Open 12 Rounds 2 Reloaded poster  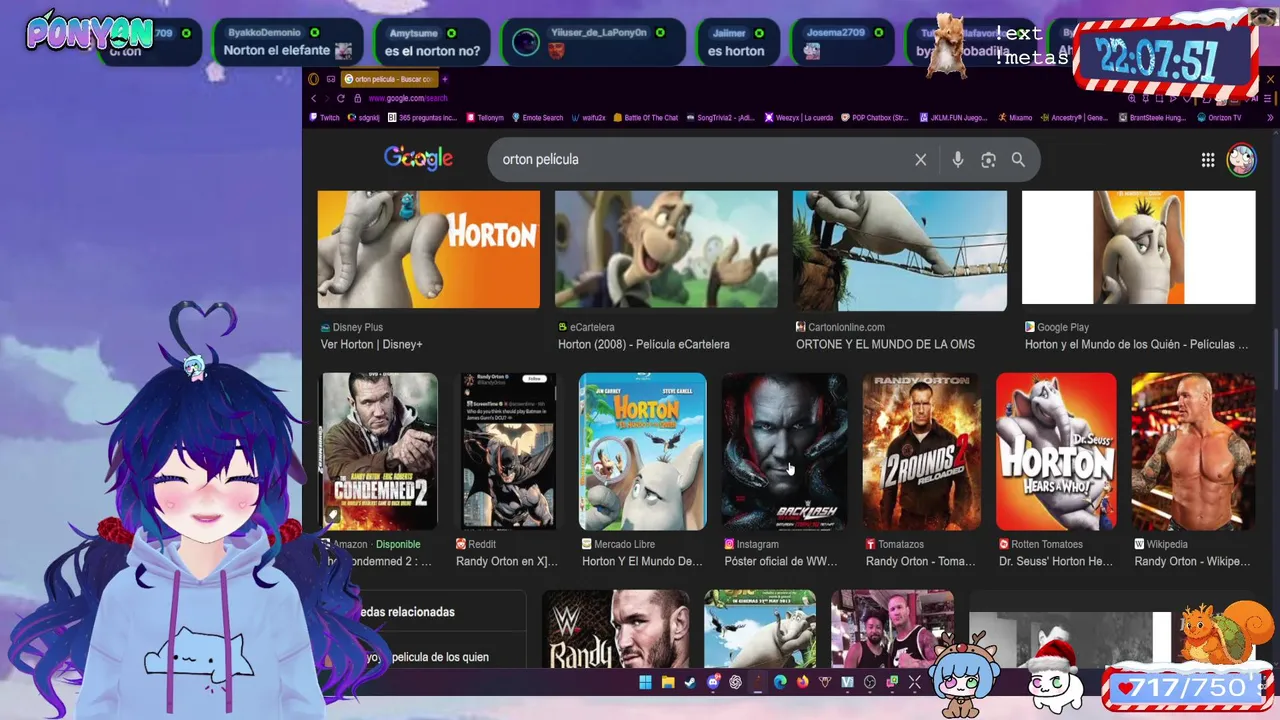pos(922,451)
